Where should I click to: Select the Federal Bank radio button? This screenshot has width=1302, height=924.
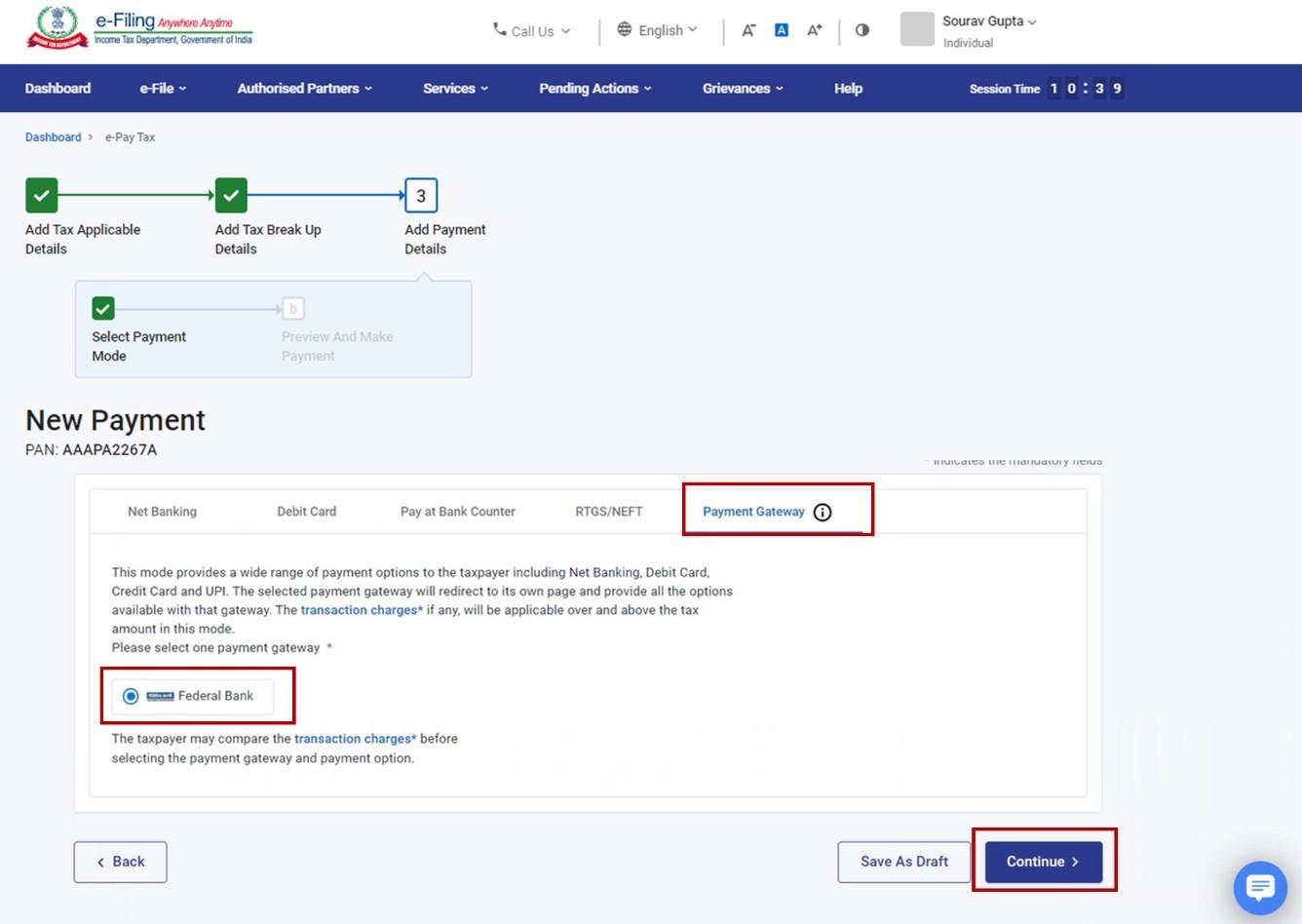(131, 696)
